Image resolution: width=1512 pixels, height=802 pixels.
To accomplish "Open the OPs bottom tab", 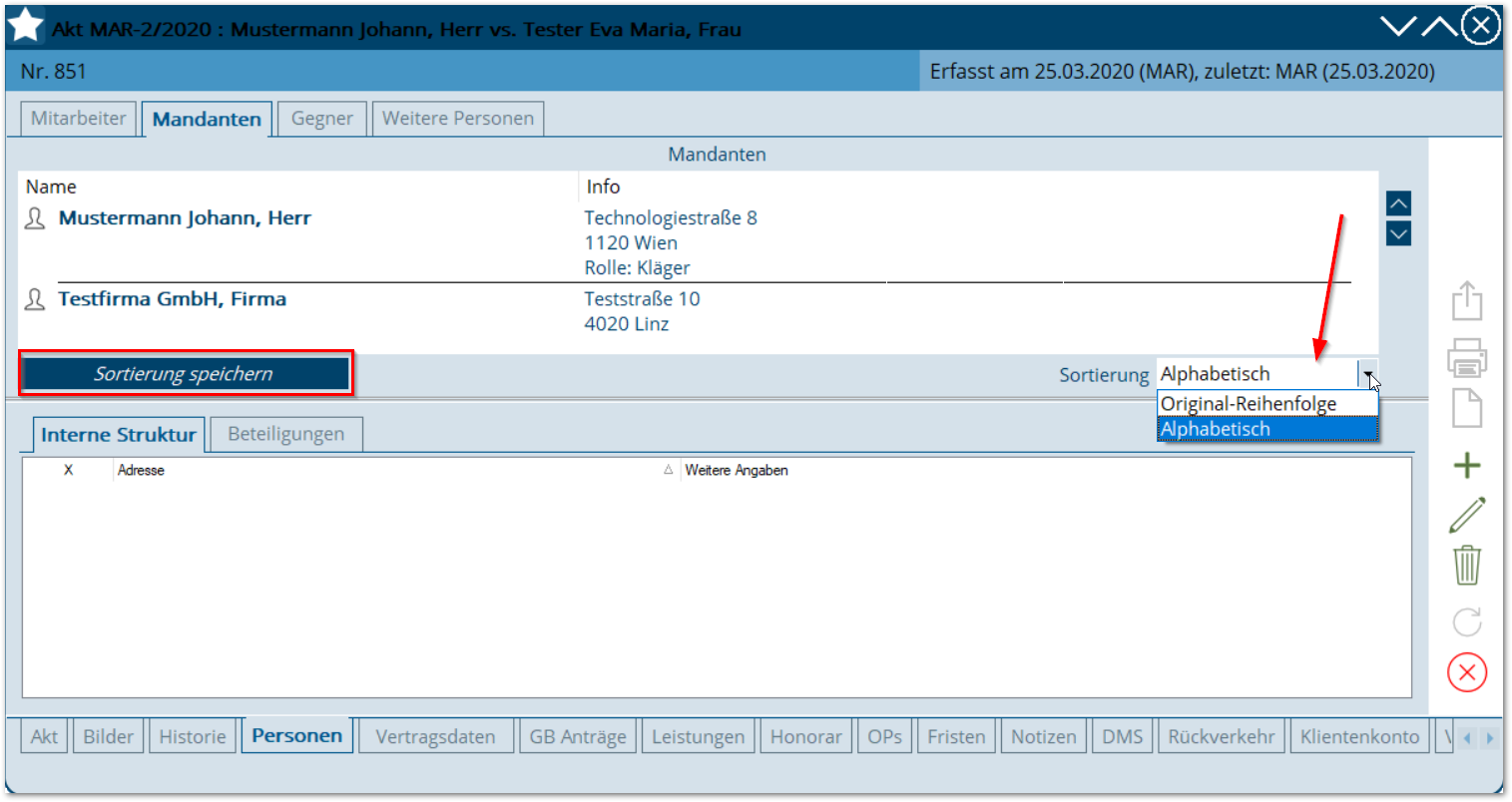I will pos(885,736).
